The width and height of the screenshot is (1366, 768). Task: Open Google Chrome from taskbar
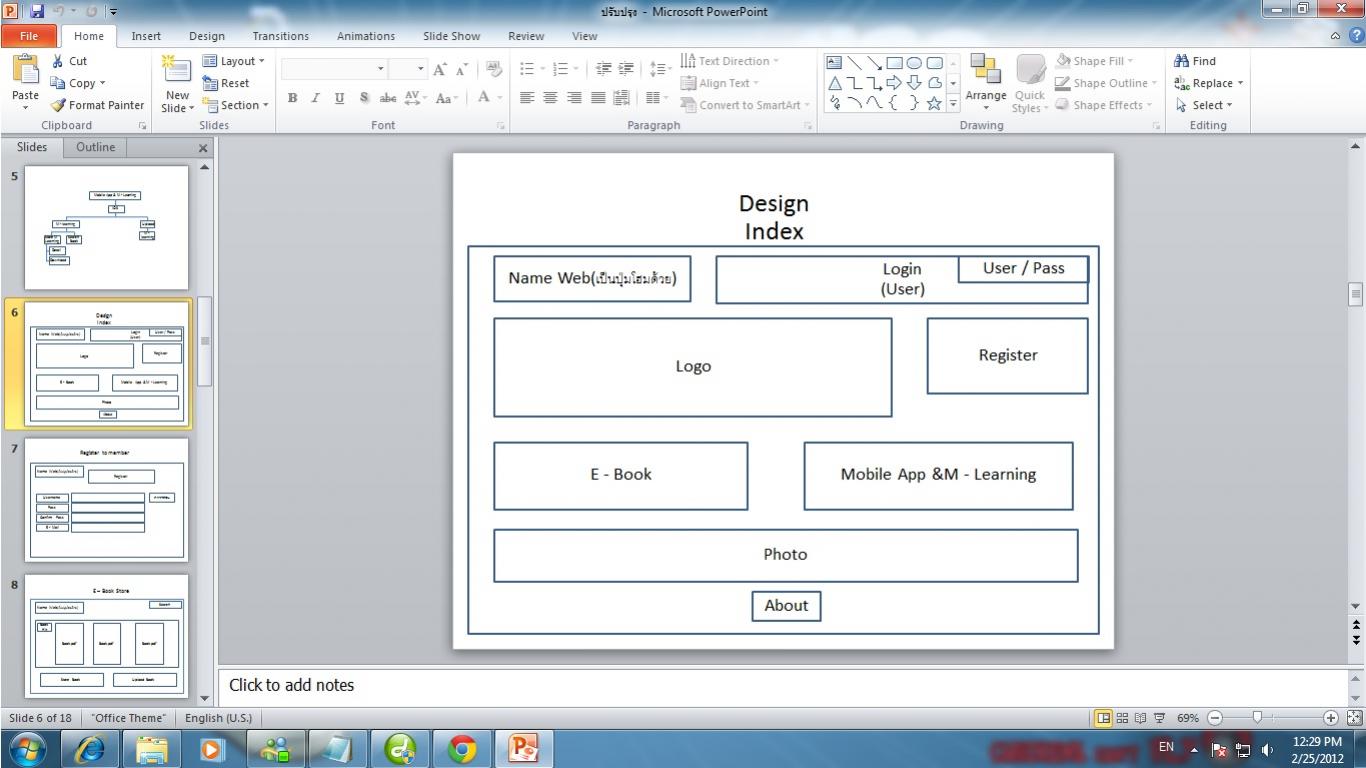pyautogui.click(x=462, y=748)
